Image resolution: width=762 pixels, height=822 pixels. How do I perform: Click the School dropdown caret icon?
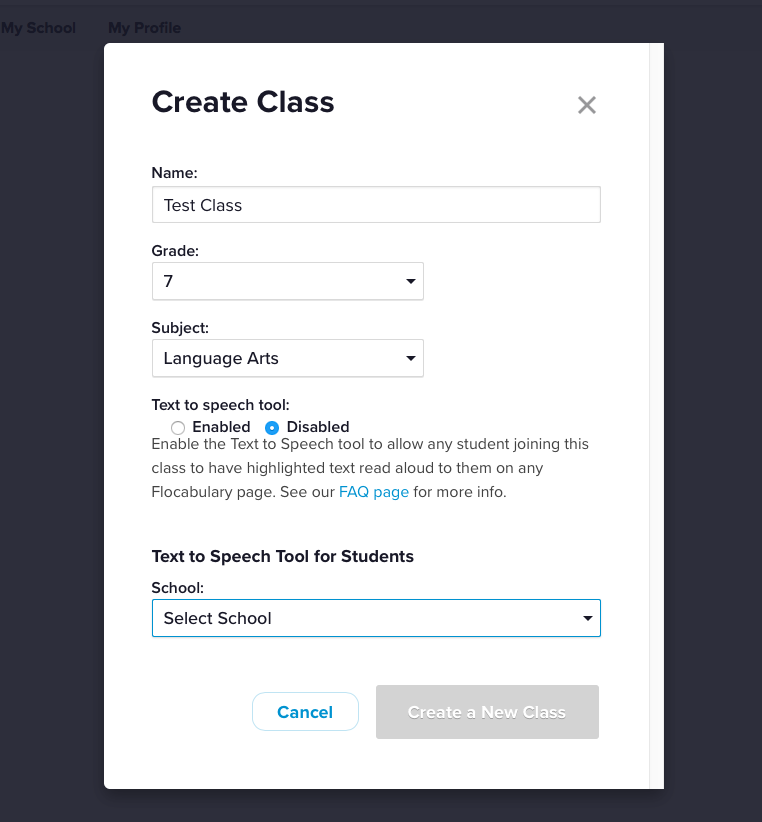588,619
